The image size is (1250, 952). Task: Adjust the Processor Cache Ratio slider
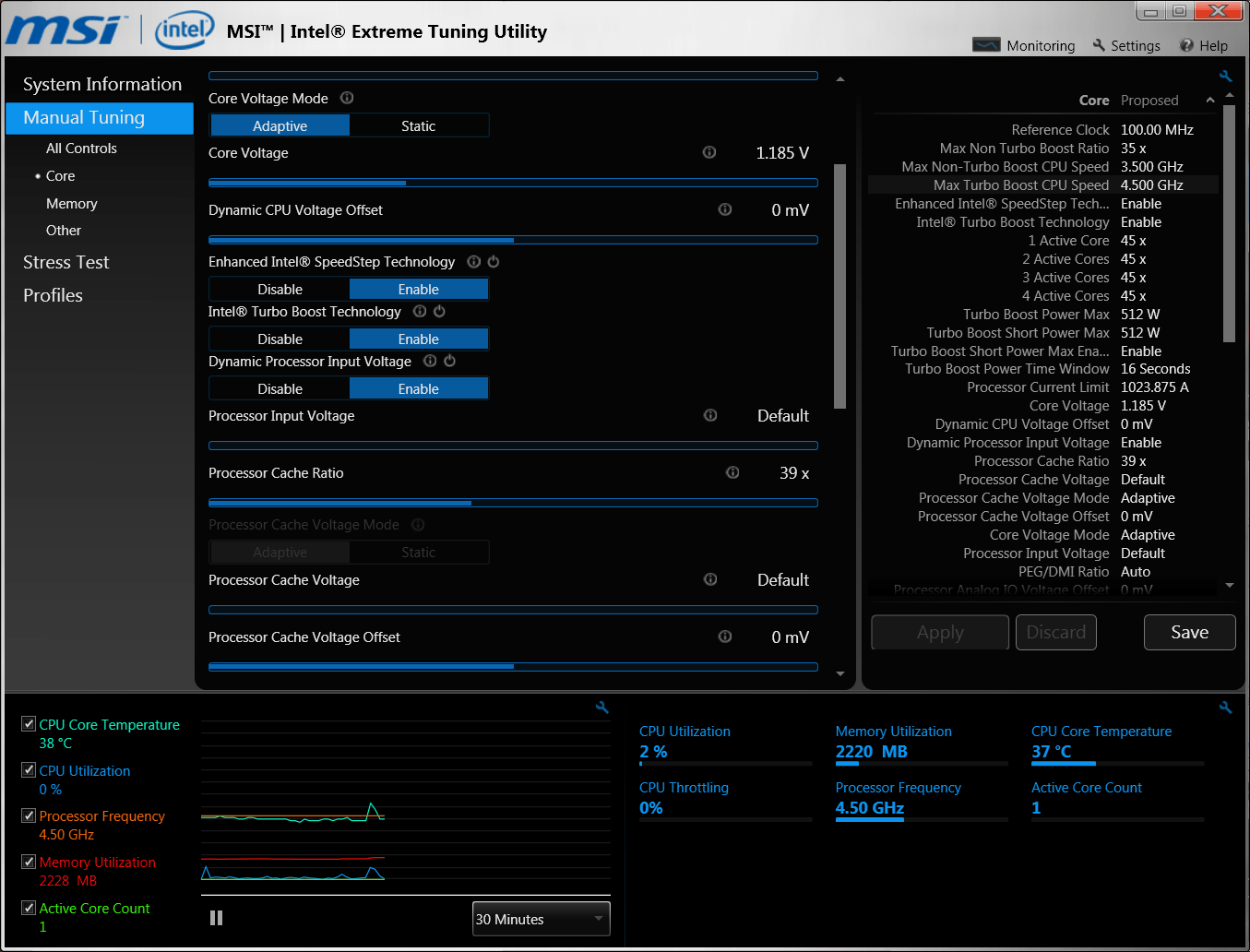click(x=514, y=503)
